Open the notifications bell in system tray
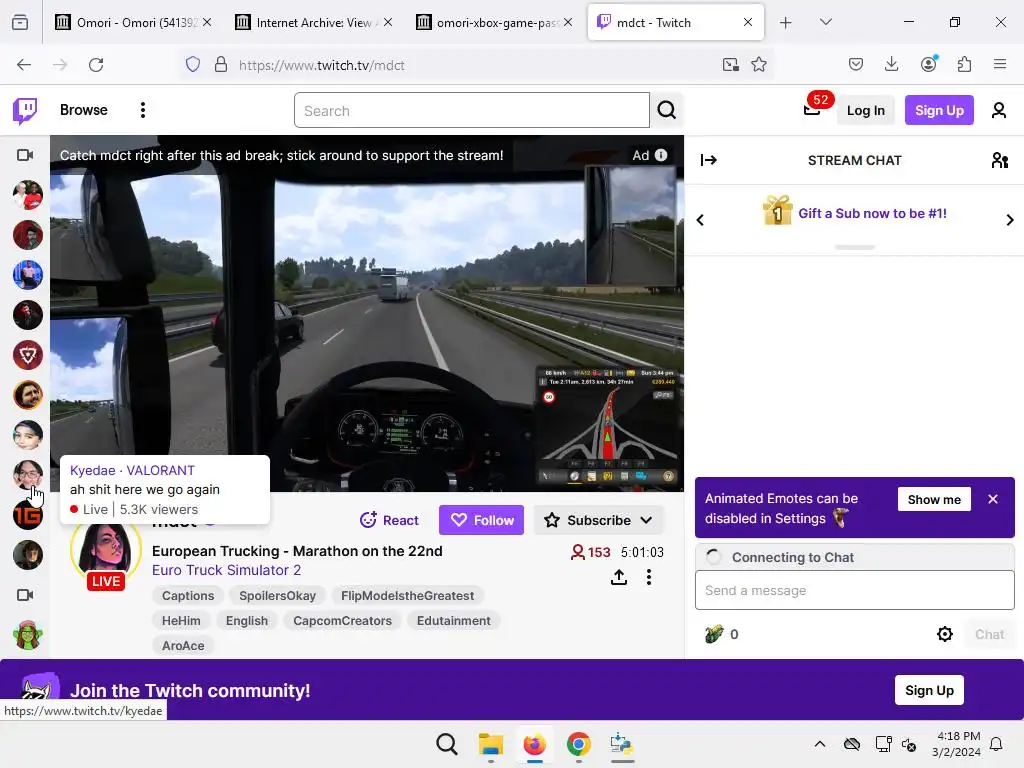The width and height of the screenshot is (1024, 768). tap(997, 744)
